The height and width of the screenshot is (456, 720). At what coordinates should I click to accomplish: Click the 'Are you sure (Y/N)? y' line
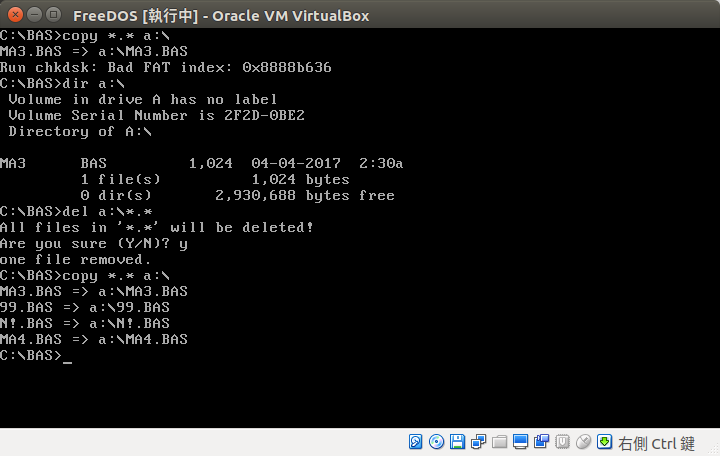tap(94, 243)
